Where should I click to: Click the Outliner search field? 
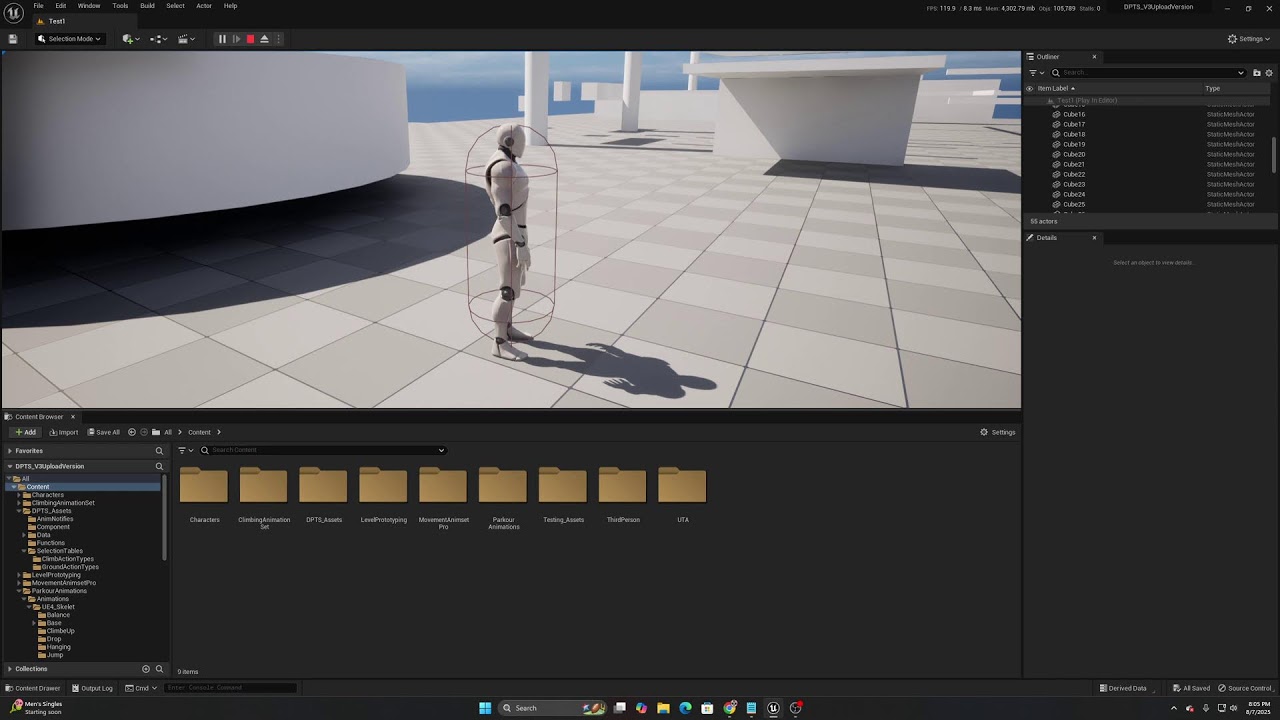point(1148,73)
